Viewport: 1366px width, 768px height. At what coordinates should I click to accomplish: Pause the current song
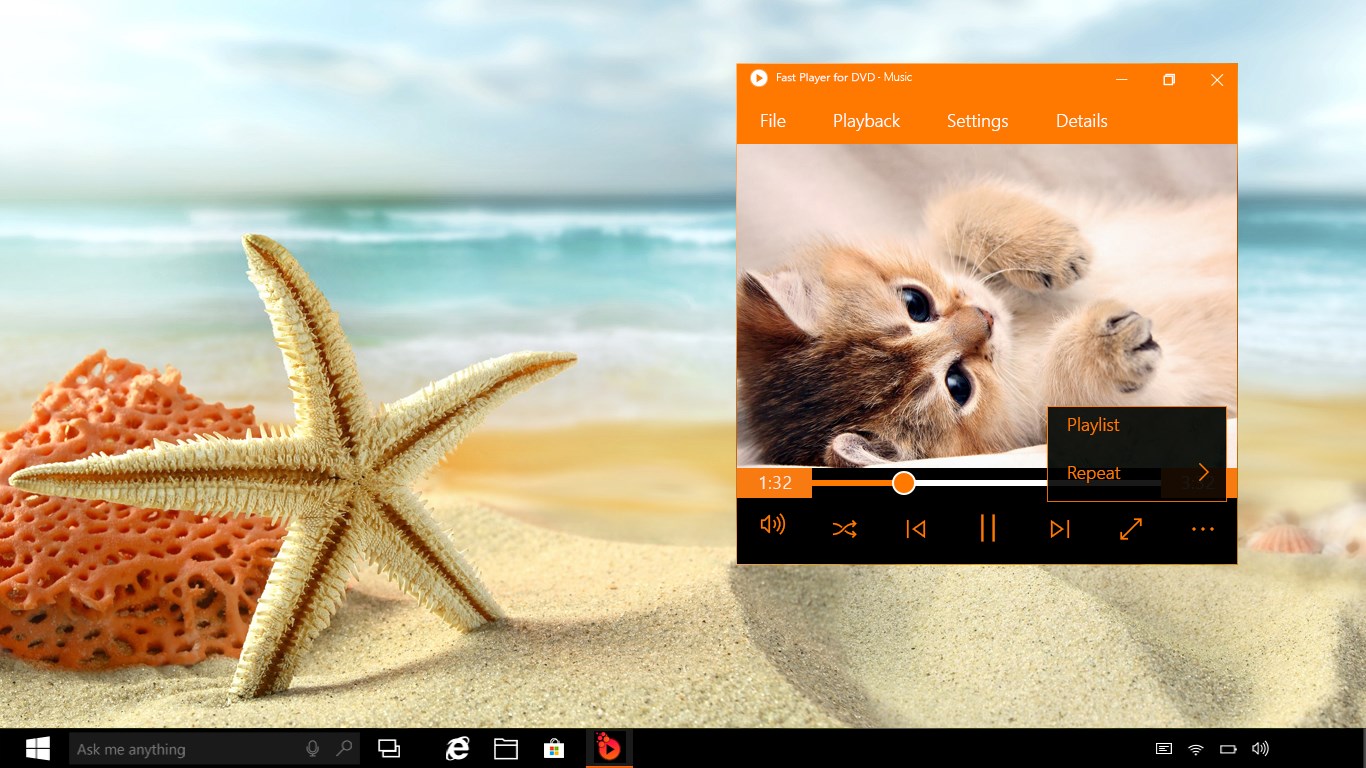(x=988, y=529)
